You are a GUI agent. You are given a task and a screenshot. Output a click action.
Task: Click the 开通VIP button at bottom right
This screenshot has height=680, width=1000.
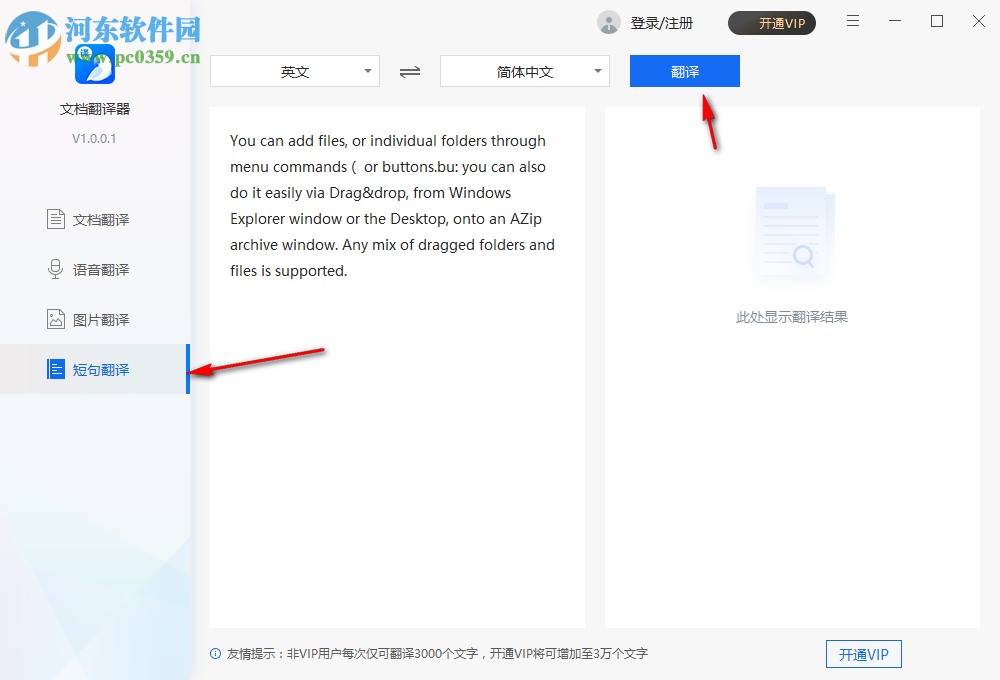863,654
